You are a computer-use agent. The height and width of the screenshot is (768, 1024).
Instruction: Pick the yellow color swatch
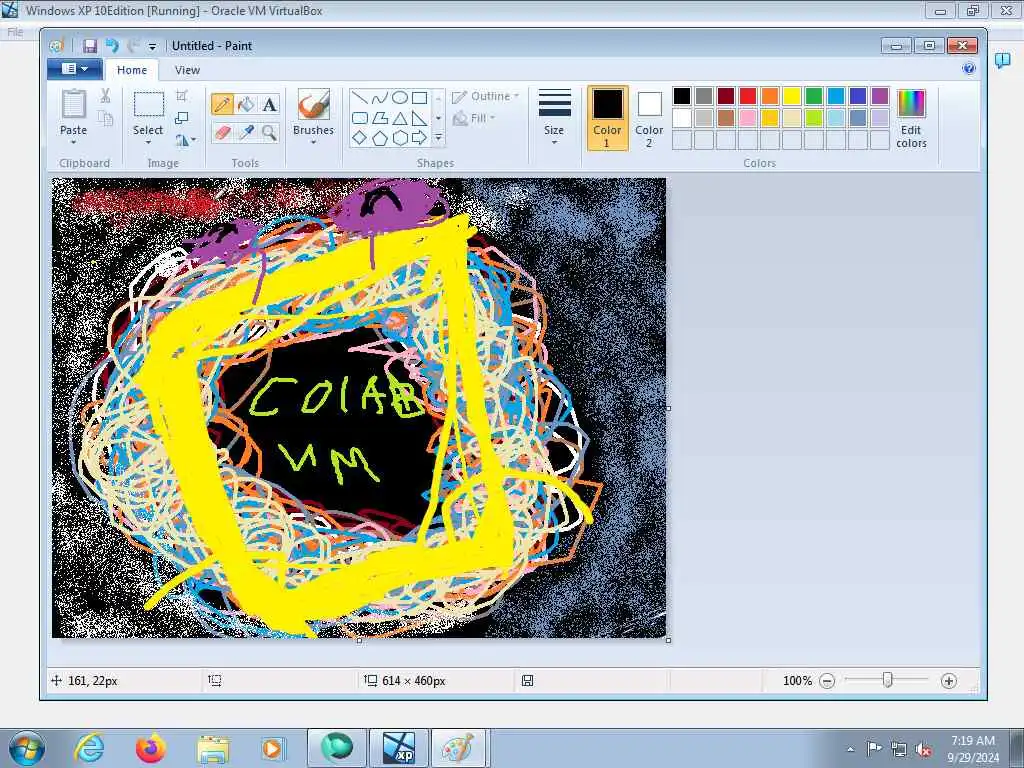(x=792, y=96)
